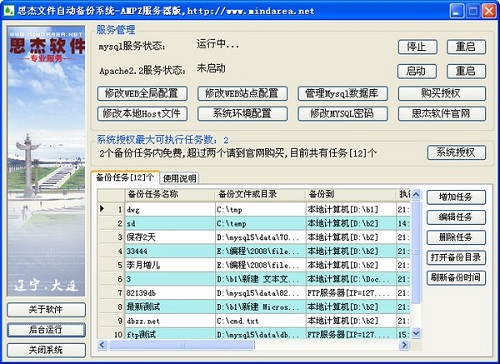Switch to the 使用说明 tab
This screenshot has width=500, height=364.
179,178
